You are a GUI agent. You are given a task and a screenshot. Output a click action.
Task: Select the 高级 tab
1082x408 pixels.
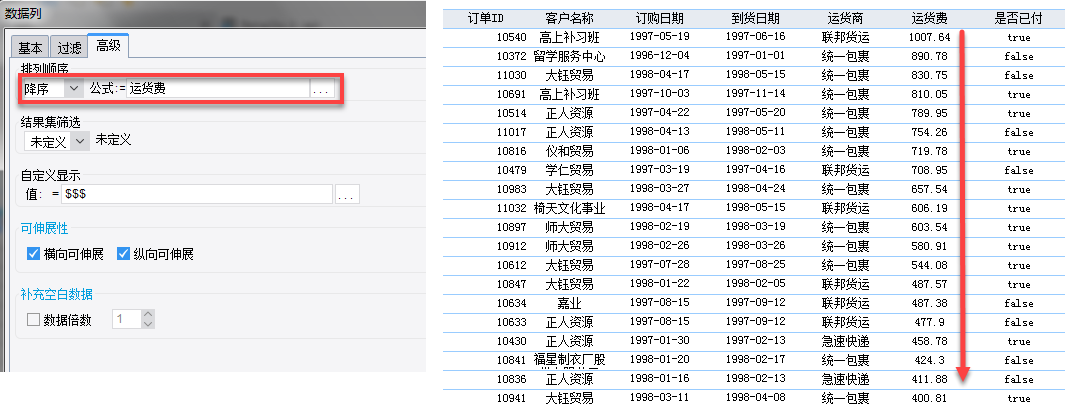pos(108,46)
